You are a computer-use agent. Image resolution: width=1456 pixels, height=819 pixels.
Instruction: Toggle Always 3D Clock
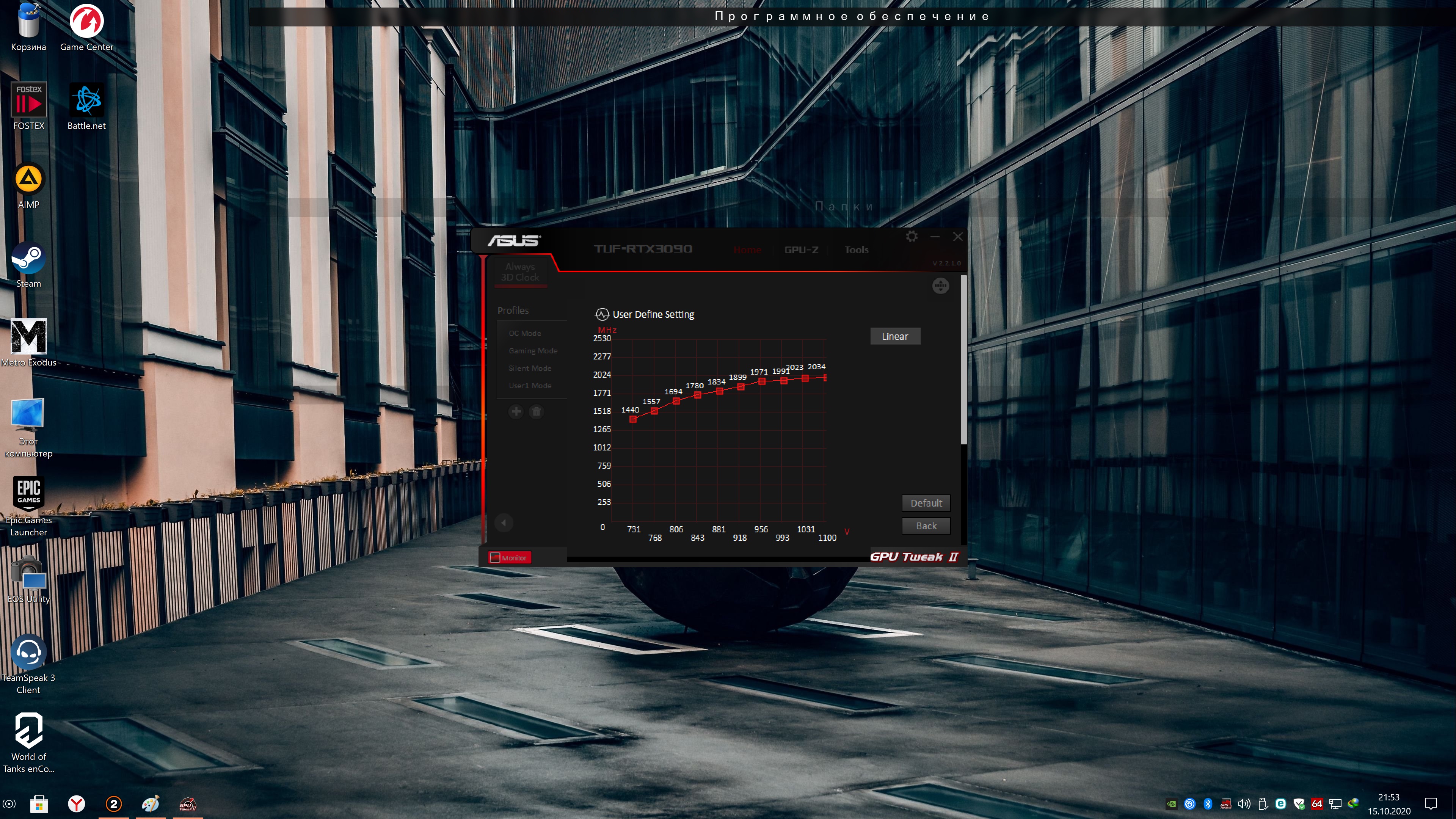point(520,272)
